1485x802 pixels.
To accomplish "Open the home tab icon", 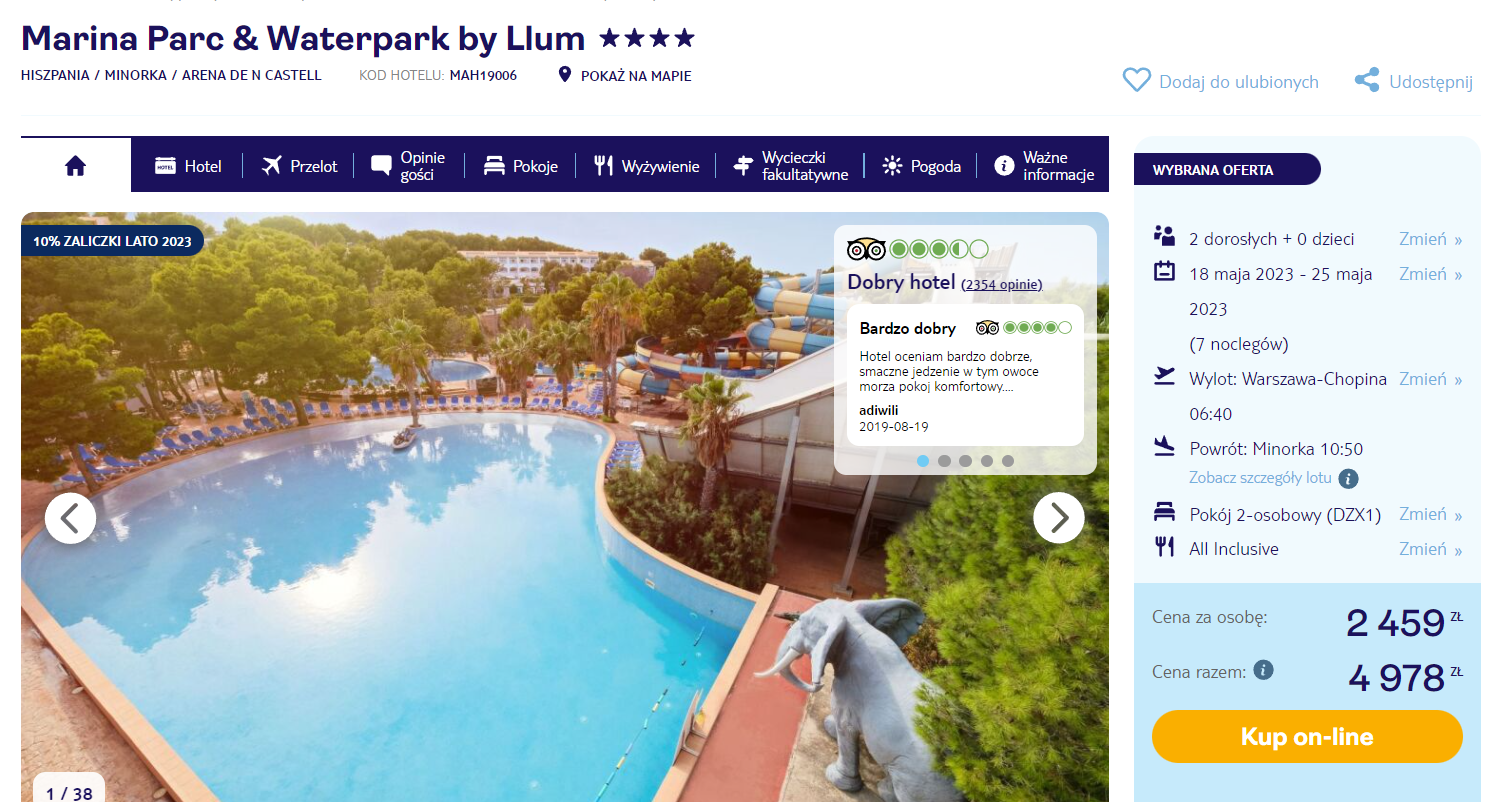I will [76, 166].
